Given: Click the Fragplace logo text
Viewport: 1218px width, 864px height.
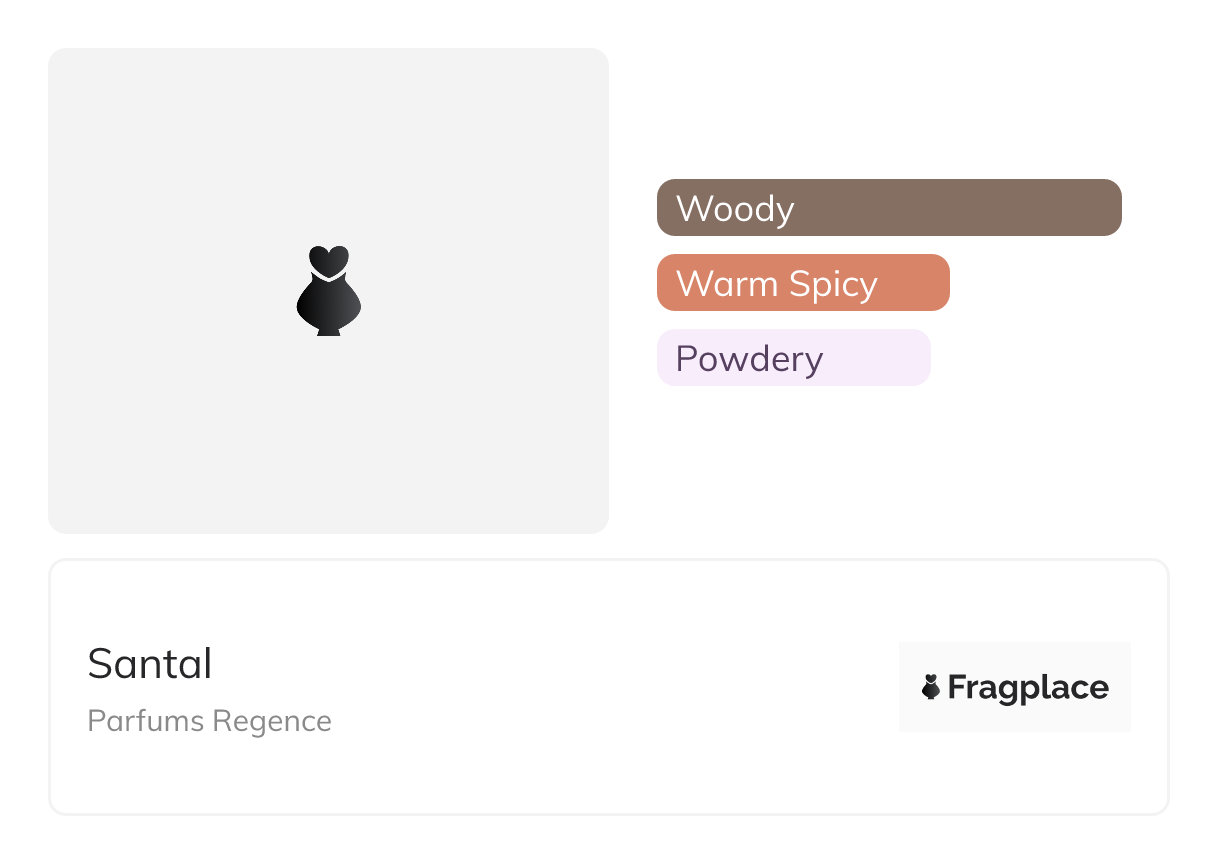Looking at the screenshot, I should pyautogui.click(x=1028, y=688).
